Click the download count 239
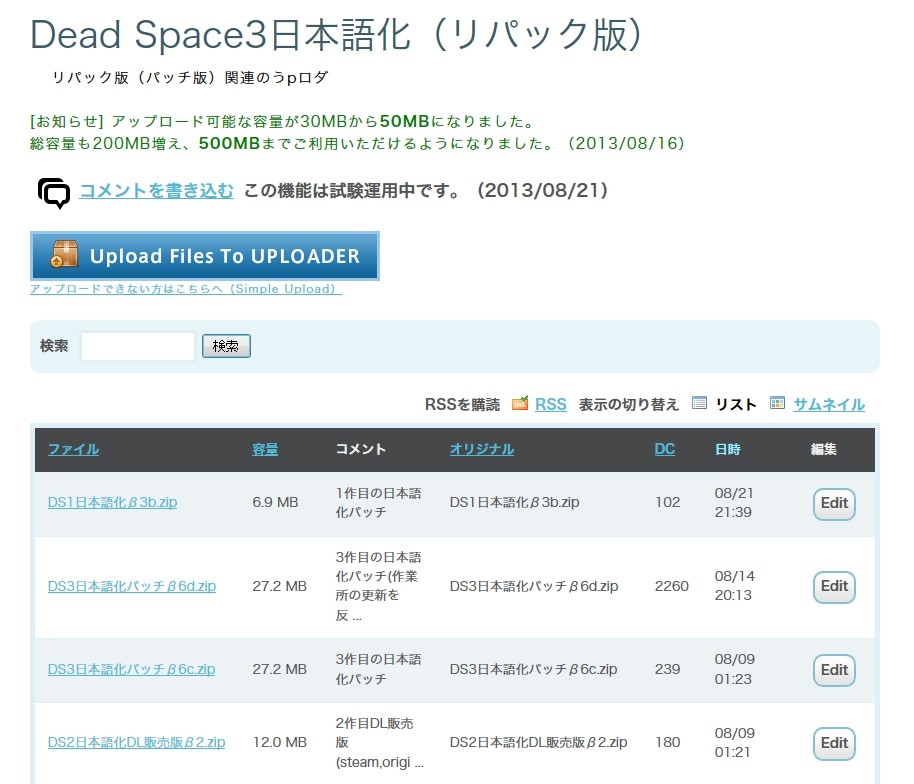This screenshot has width=914, height=784. 667,669
